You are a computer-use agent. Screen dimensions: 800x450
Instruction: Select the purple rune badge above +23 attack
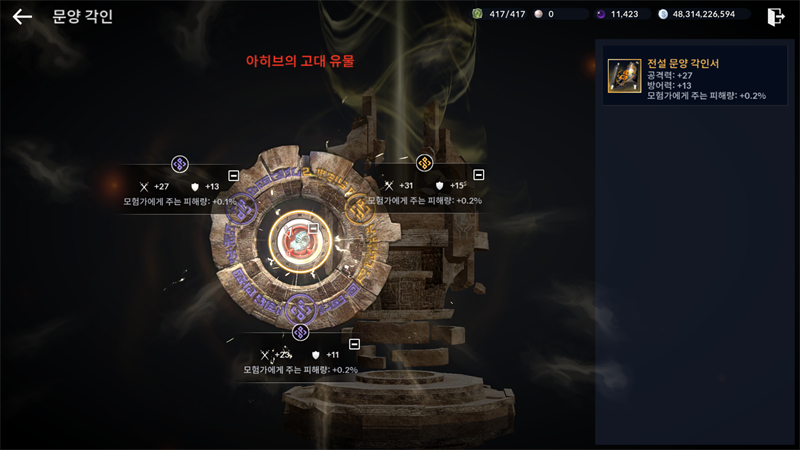click(x=301, y=333)
